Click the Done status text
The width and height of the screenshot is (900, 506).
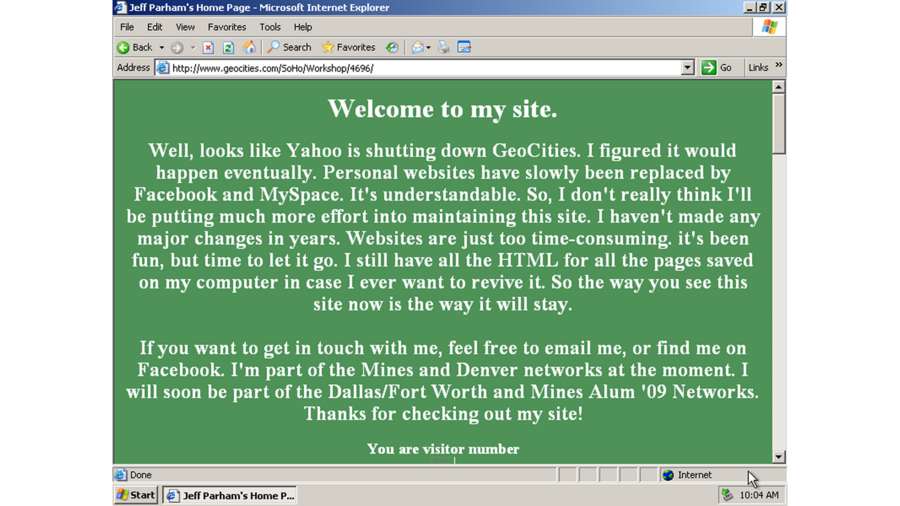pyautogui.click(x=141, y=475)
